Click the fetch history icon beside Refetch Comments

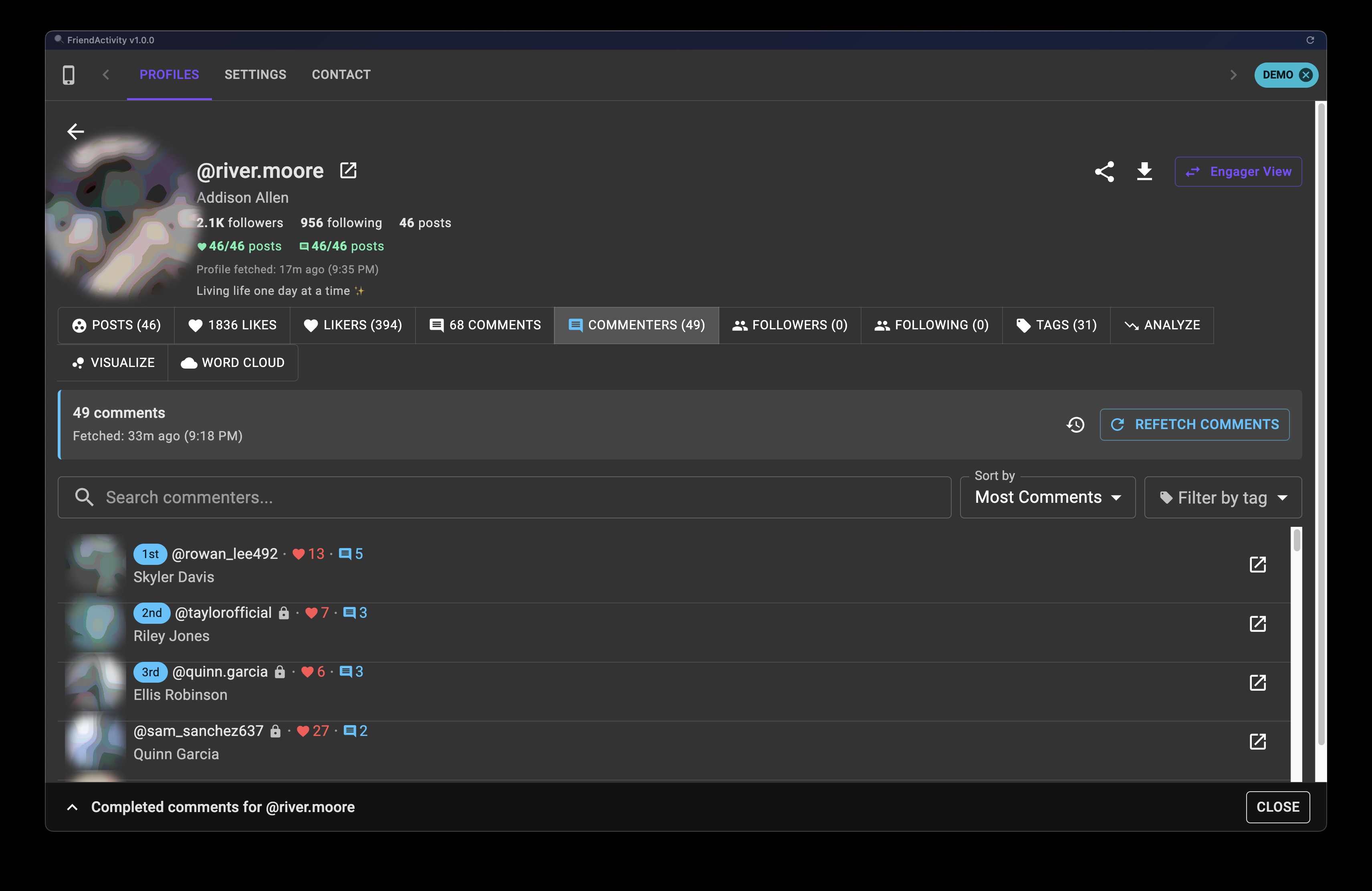coord(1075,425)
